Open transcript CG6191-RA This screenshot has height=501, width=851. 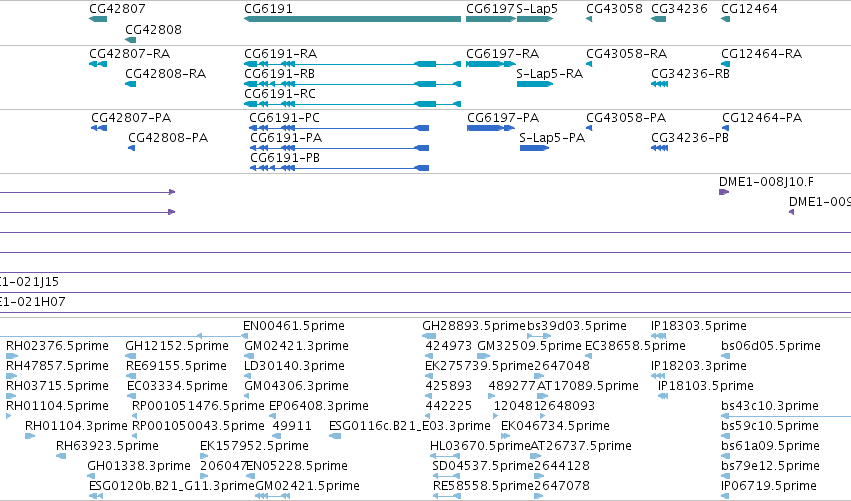(352, 64)
